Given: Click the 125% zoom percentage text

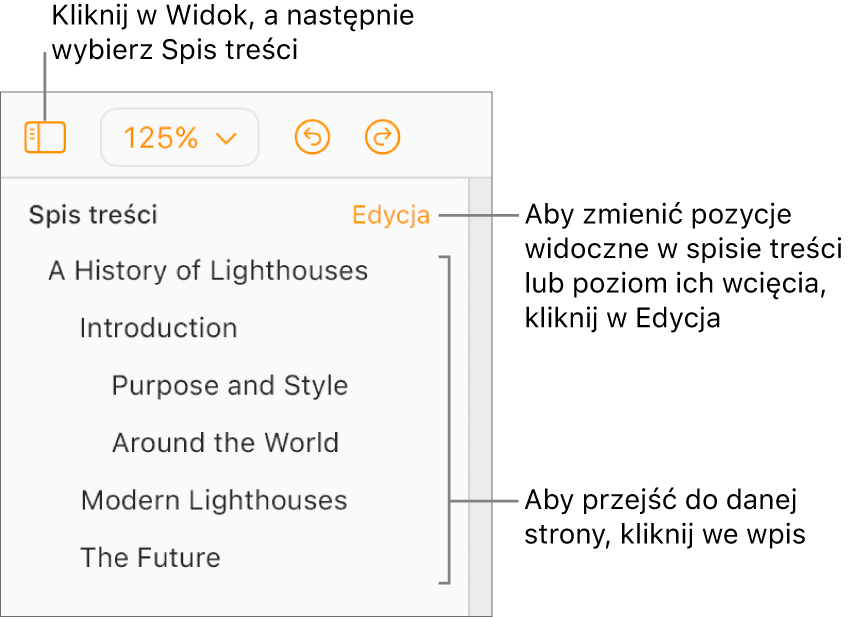Looking at the screenshot, I should pos(160,138).
